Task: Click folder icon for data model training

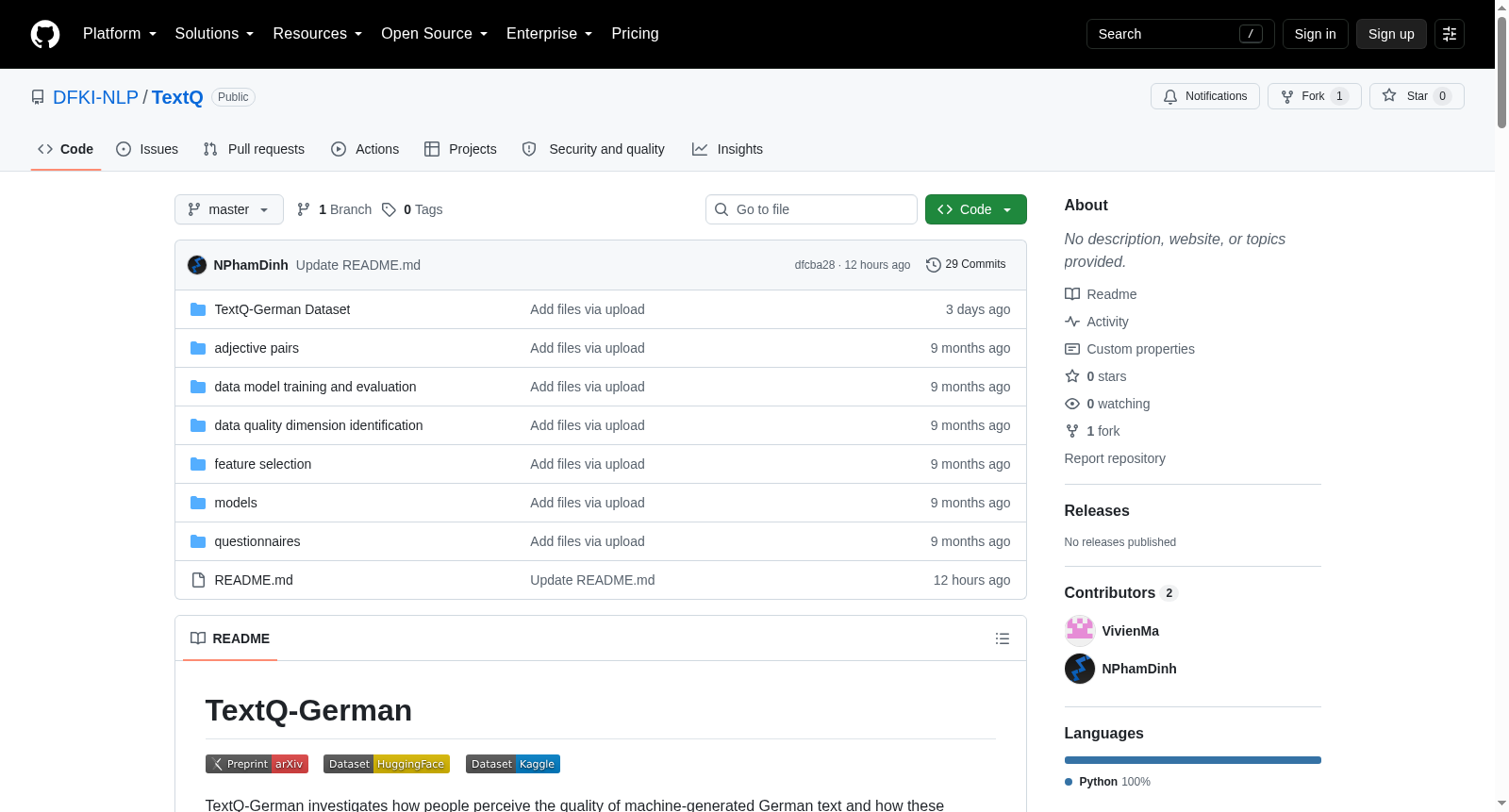Action: (x=198, y=387)
